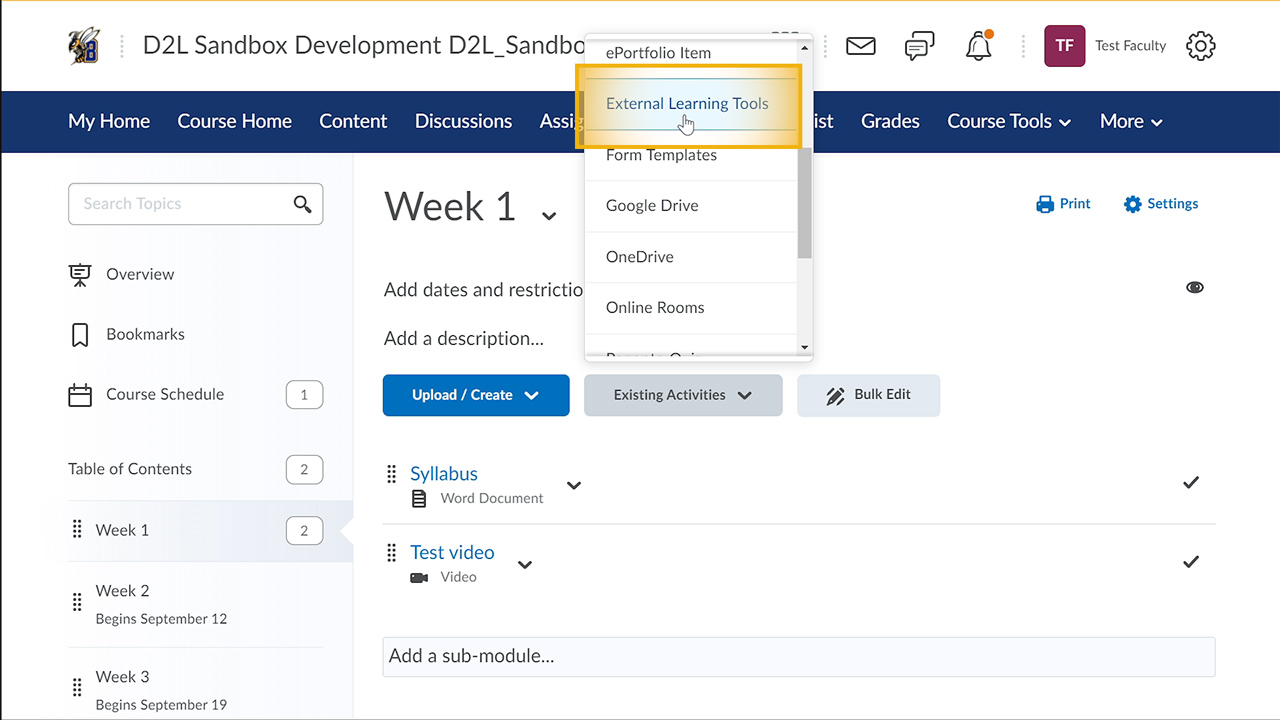Screen dimensions: 1280x720
Task: Open the Course Tools dropdown menu
Action: pos(1008,121)
